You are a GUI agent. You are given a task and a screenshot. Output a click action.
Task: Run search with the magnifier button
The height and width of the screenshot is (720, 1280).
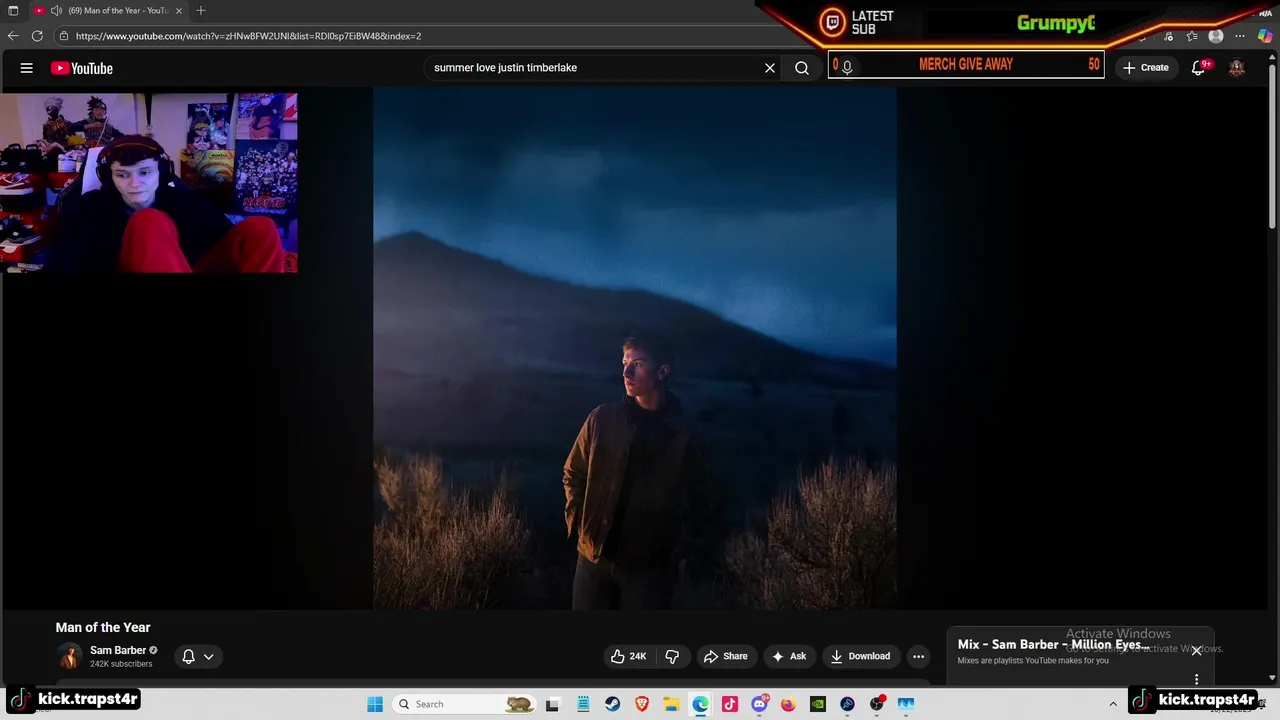[802, 68]
